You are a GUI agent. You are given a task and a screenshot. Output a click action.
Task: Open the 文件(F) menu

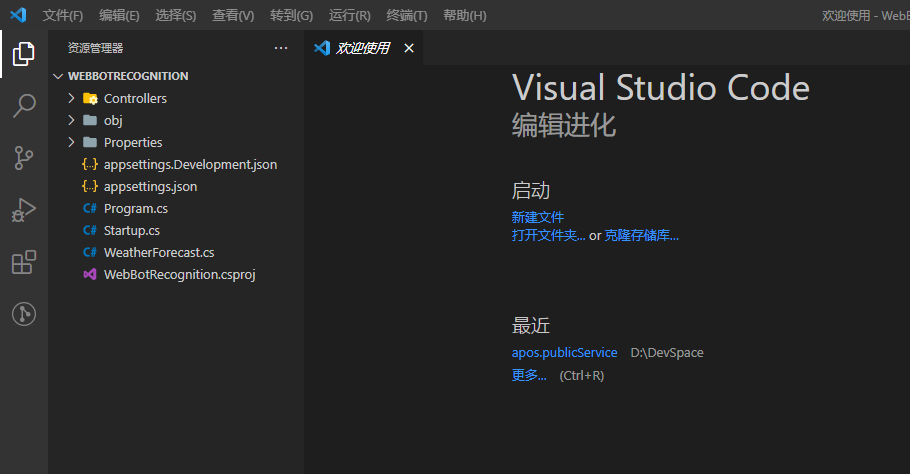63,16
